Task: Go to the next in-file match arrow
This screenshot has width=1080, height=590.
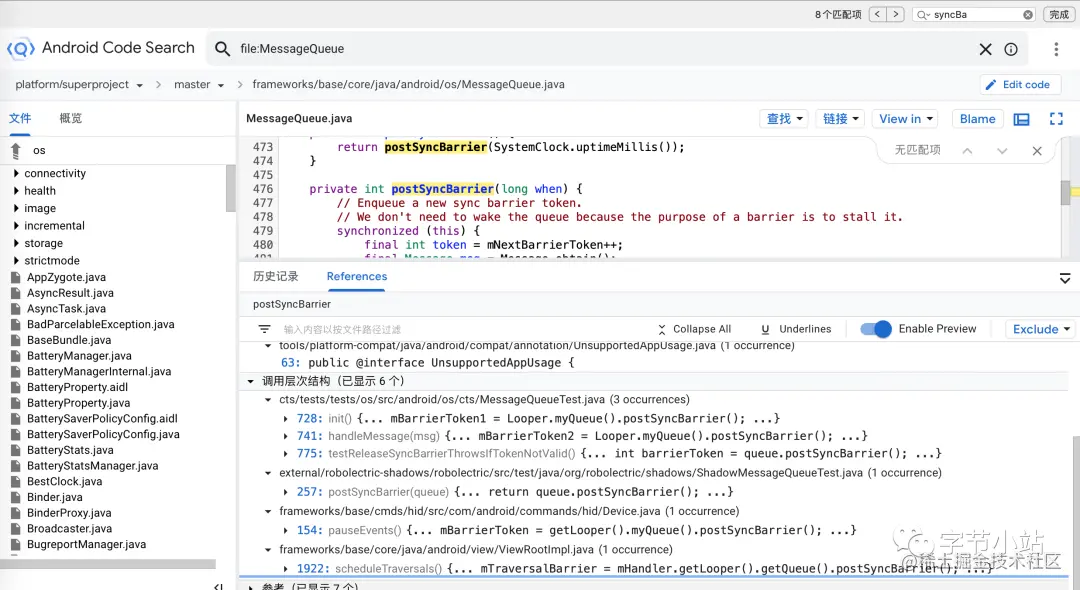Action: (x=1002, y=151)
